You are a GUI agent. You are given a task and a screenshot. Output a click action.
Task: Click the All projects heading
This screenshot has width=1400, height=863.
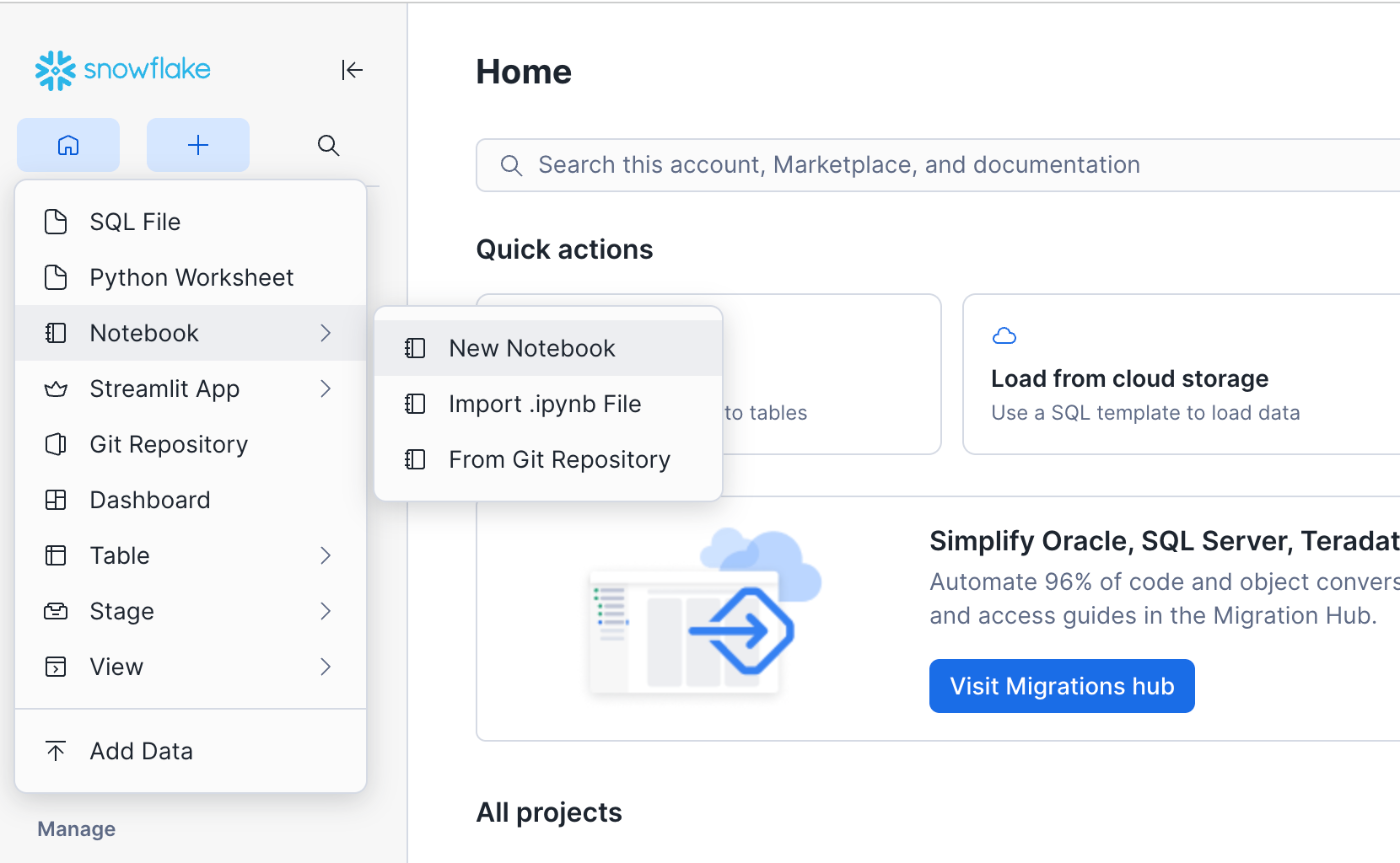549,812
